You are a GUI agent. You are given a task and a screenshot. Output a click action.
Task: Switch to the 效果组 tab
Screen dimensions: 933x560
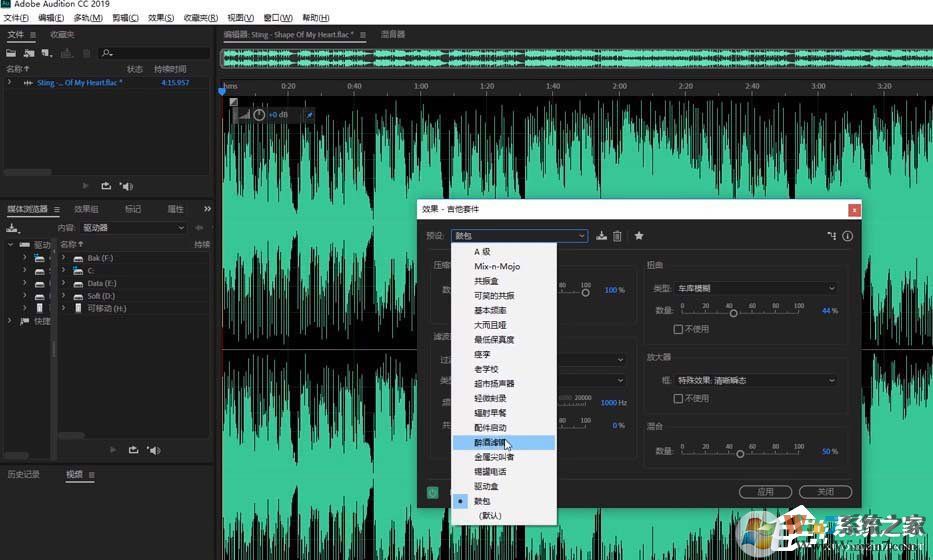point(87,209)
